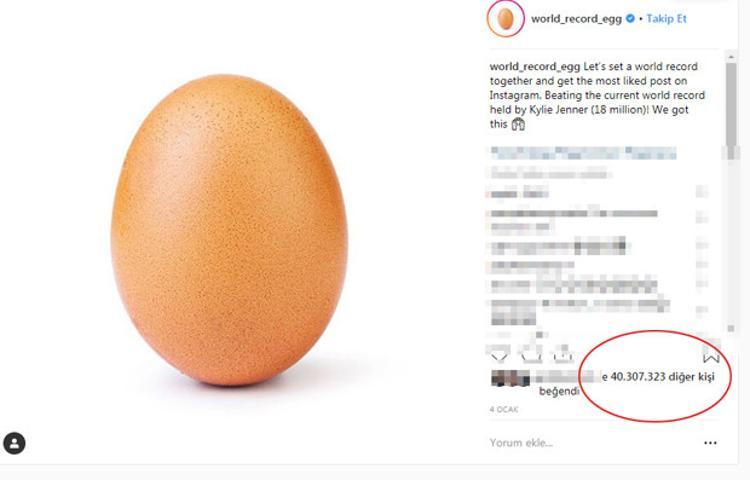The height and width of the screenshot is (480, 750).
Task: Open the 40.307.323 diğer kişi likes list
Action: (662, 377)
